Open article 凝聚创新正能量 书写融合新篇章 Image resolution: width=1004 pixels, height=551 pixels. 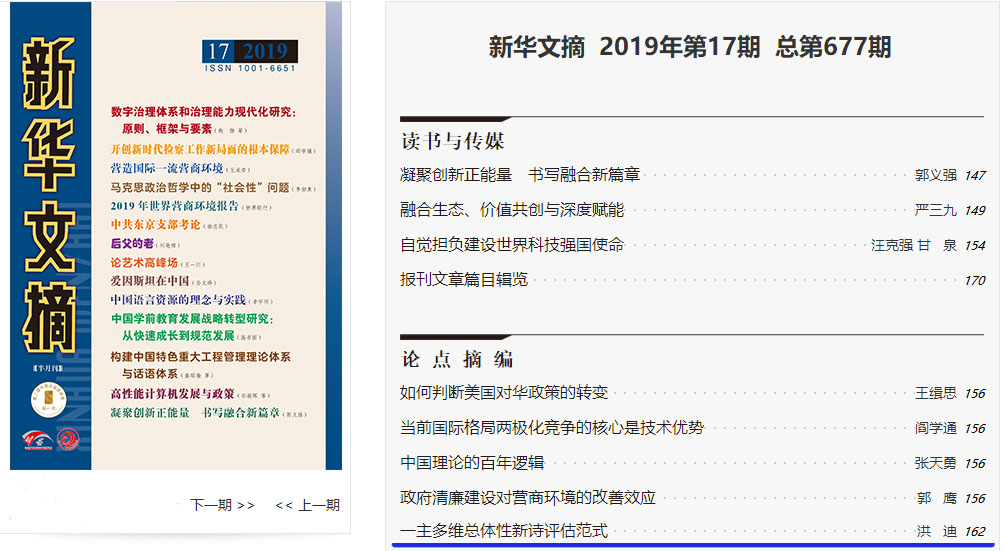520,175
